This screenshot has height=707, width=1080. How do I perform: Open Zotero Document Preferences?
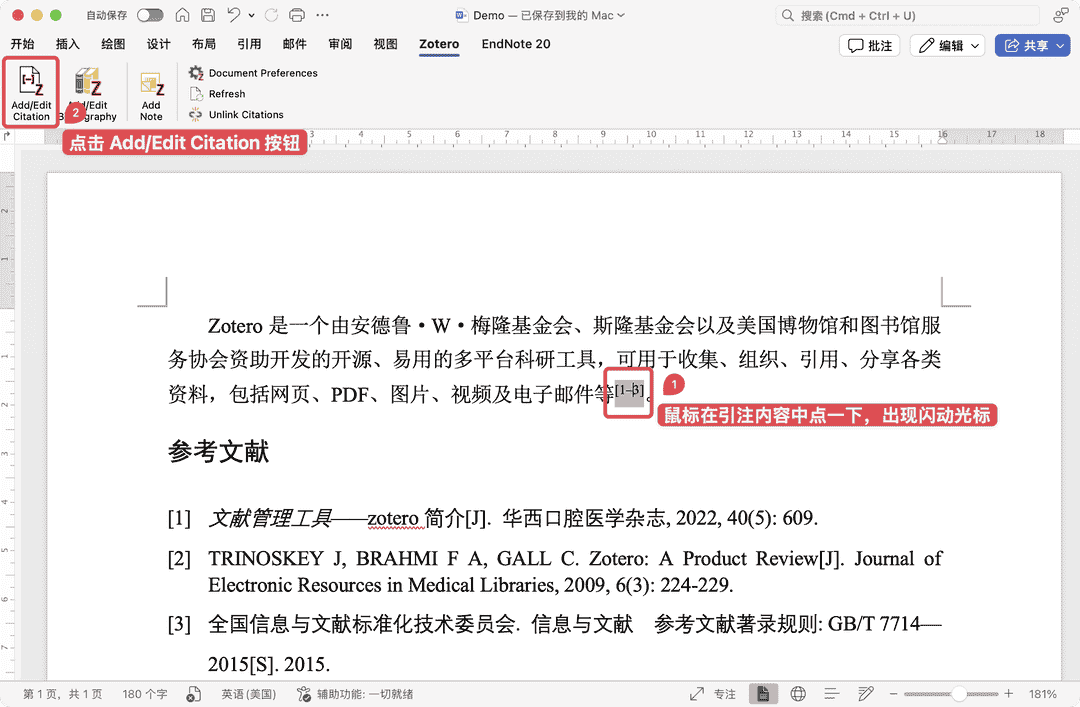(x=262, y=73)
